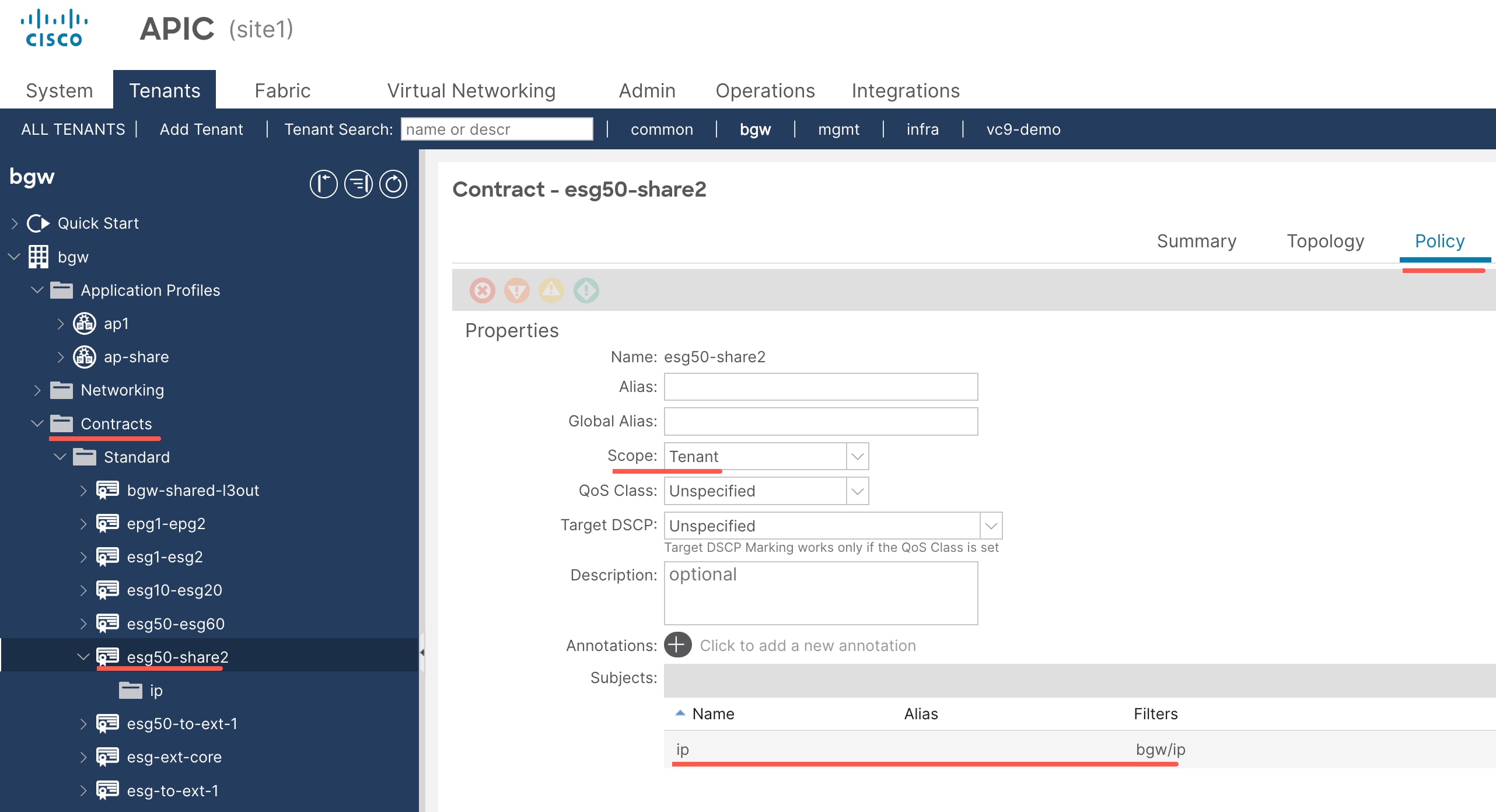Switch to the Policy tab

click(x=1439, y=241)
